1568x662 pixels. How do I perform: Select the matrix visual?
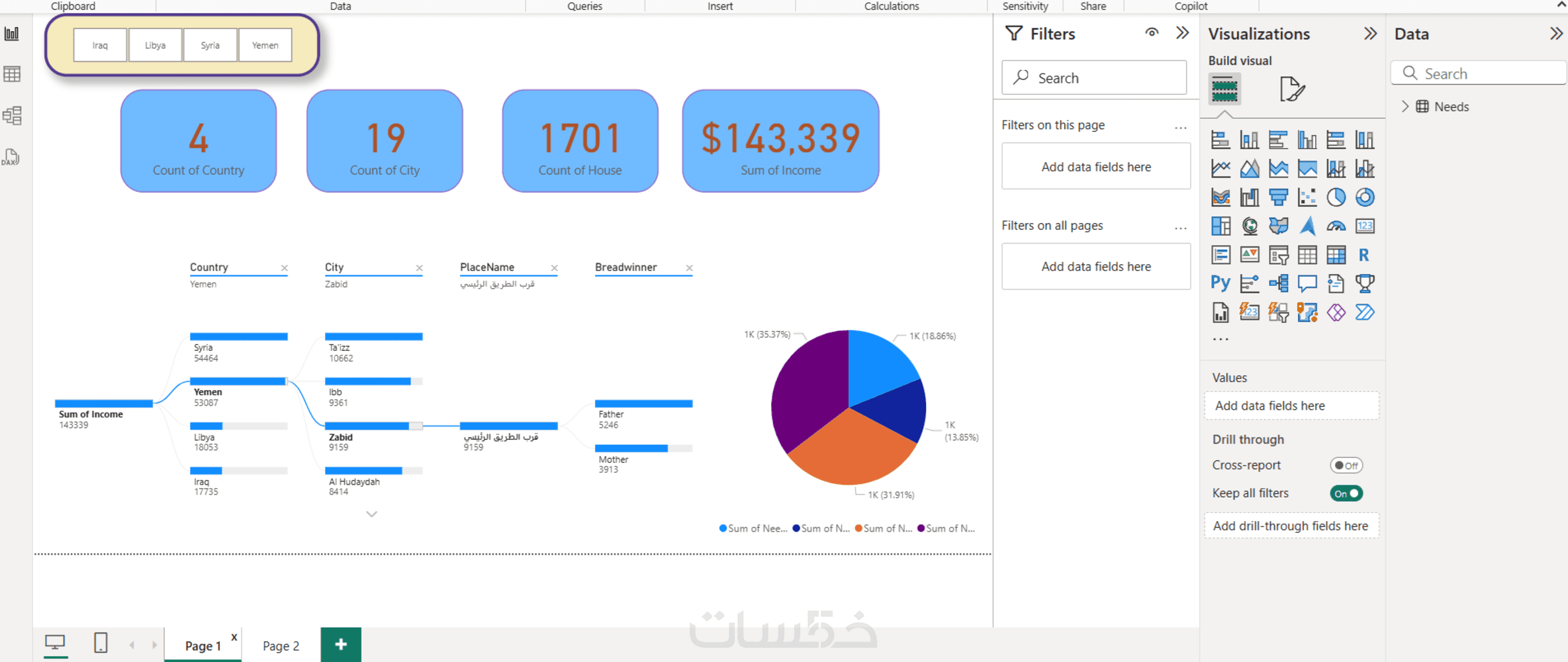1336,255
